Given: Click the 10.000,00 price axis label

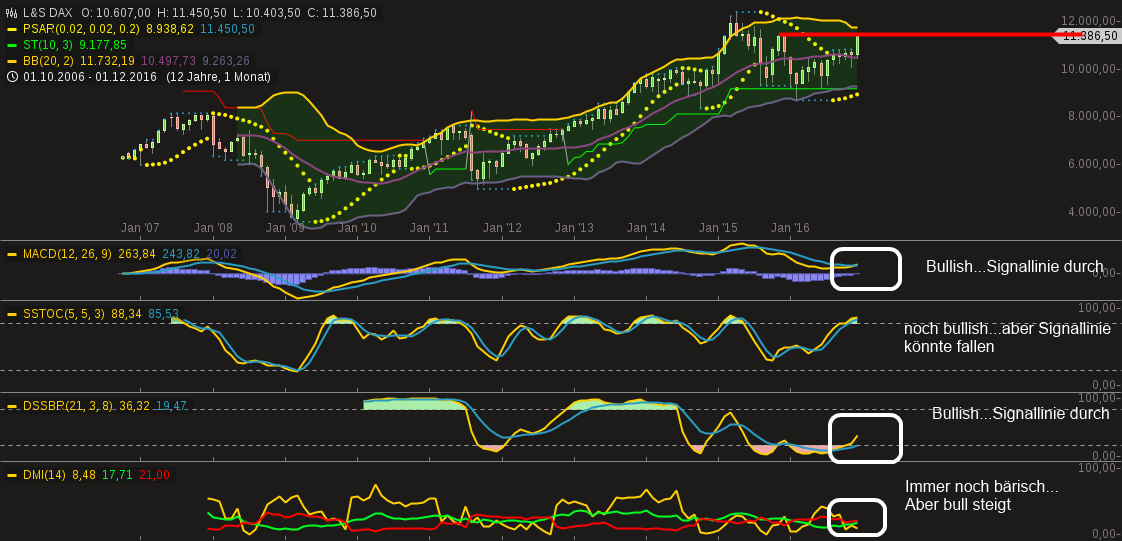Looking at the screenshot, I should click(x=1089, y=69).
